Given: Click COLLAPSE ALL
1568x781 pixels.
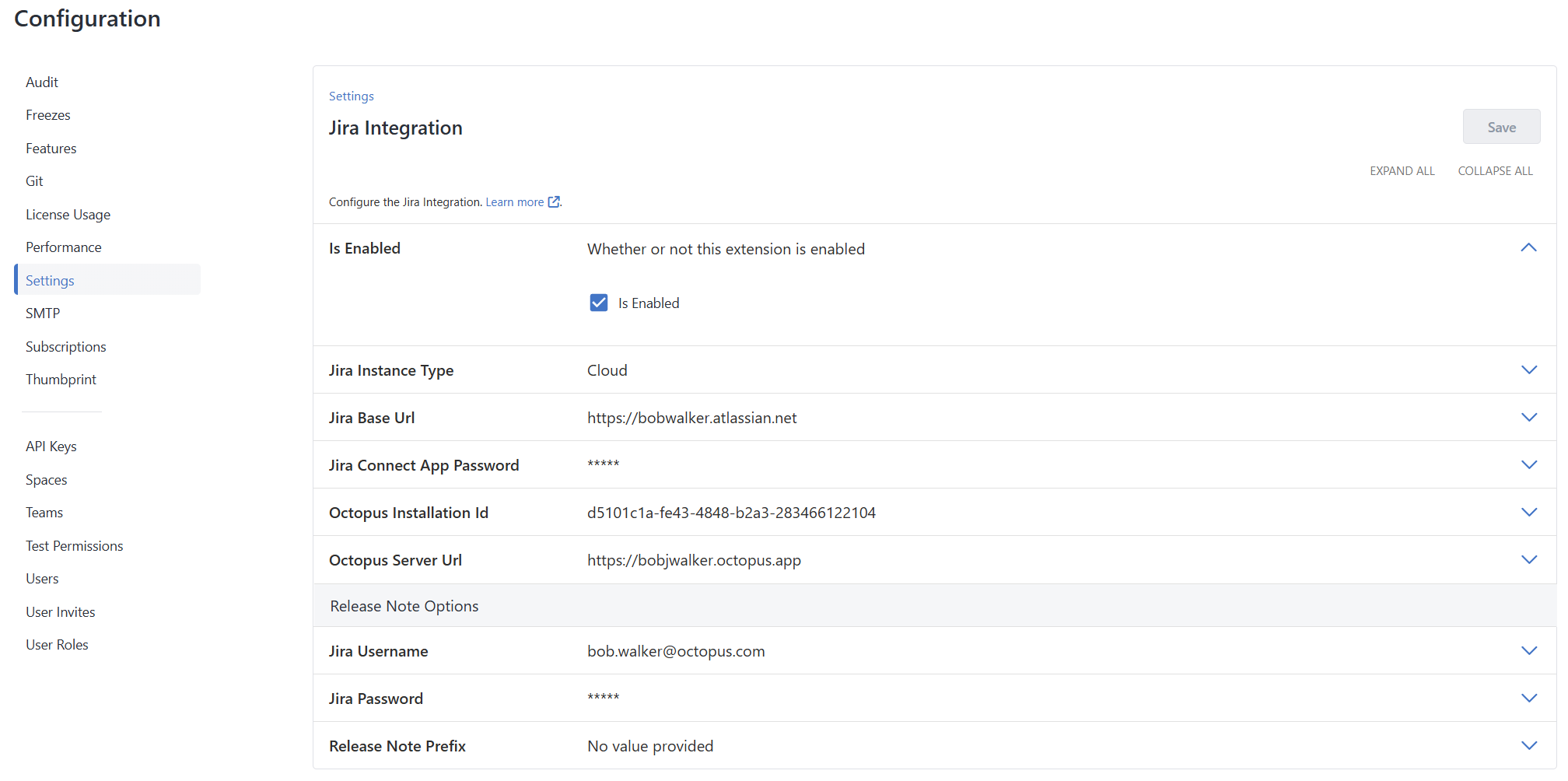Looking at the screenshot, I should [x=1495, y=170].
